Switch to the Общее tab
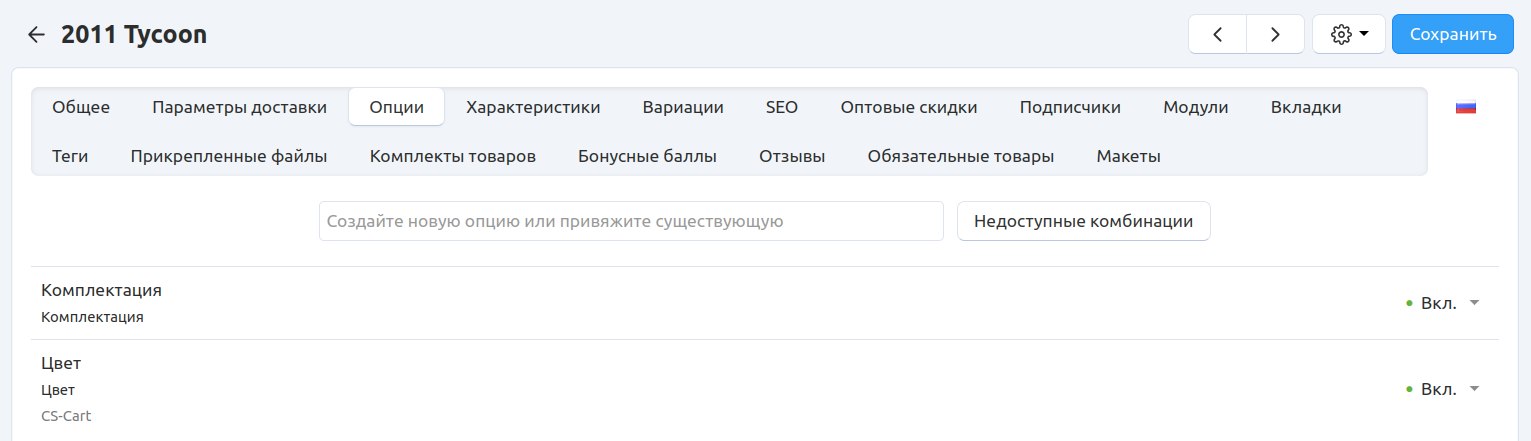This screenshot has width=1531, height=441. coord(81,107)
